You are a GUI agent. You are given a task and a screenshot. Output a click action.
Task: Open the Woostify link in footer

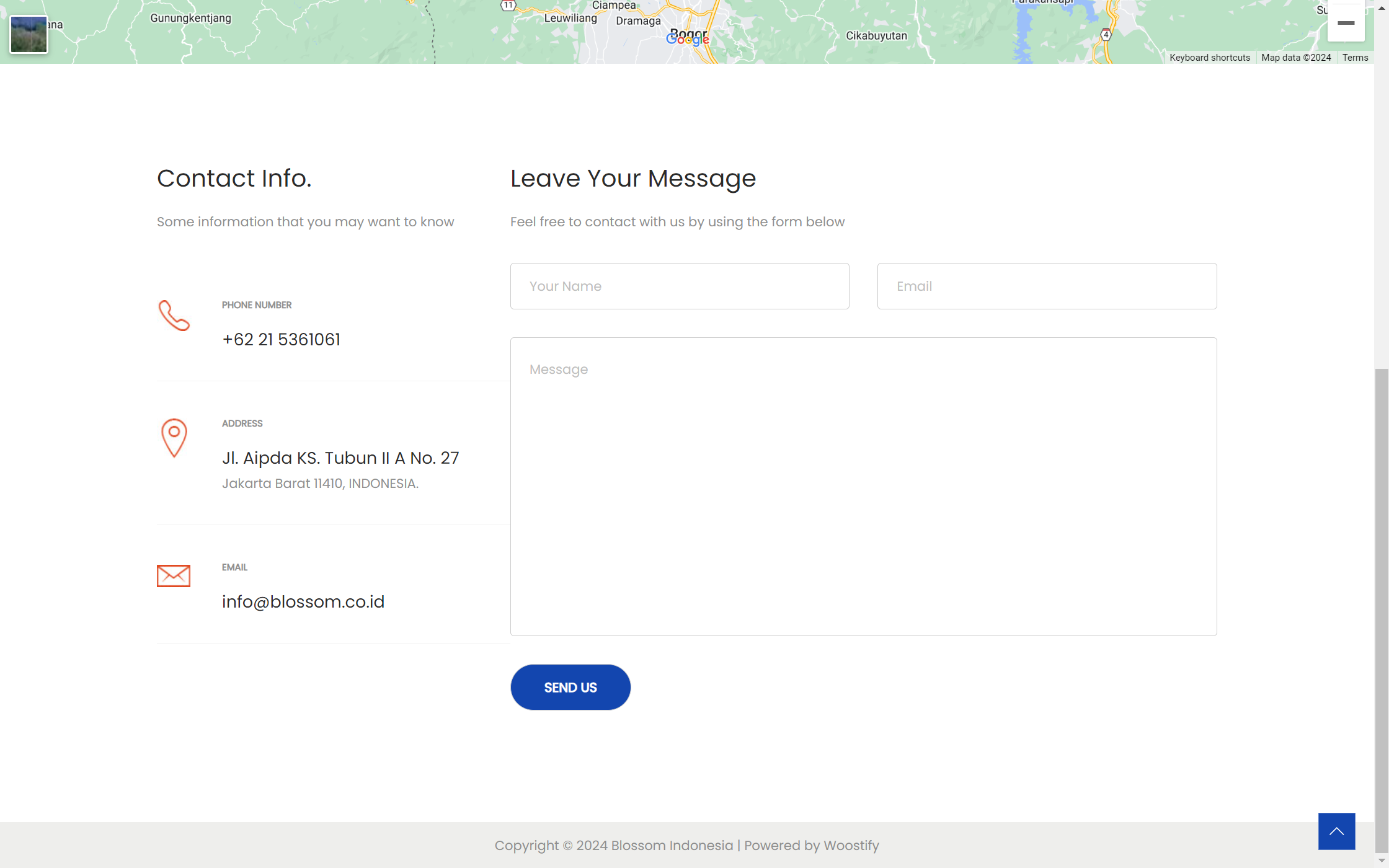pos(851,846)
